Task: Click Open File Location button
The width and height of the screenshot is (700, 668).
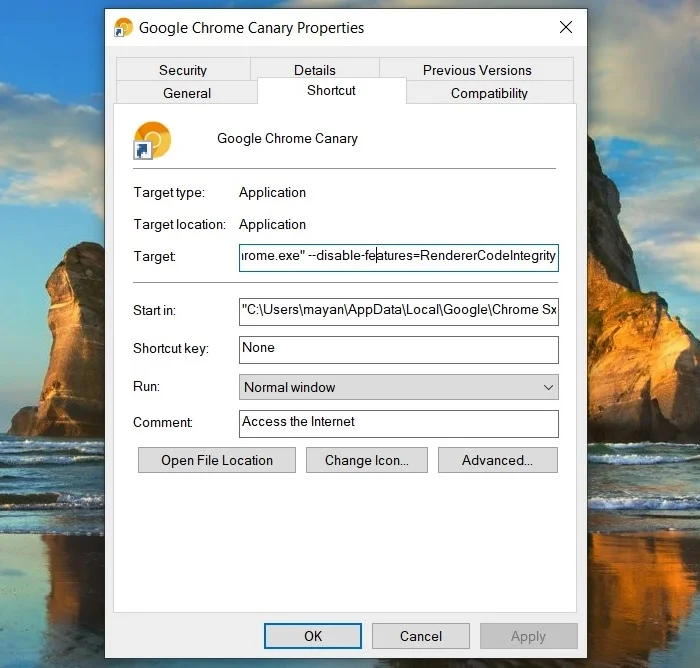Action: (x=217, y=460)
